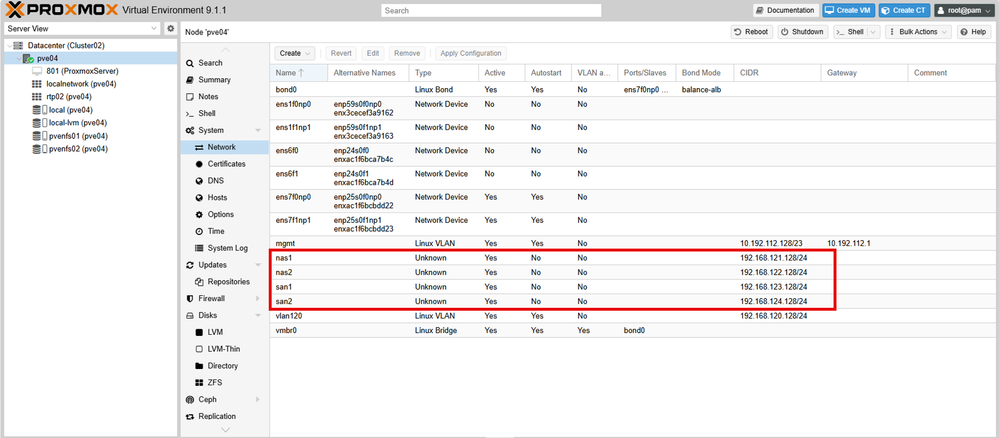Open Firewall section in node menu
999x438 pixels.
tap(214, 298)
